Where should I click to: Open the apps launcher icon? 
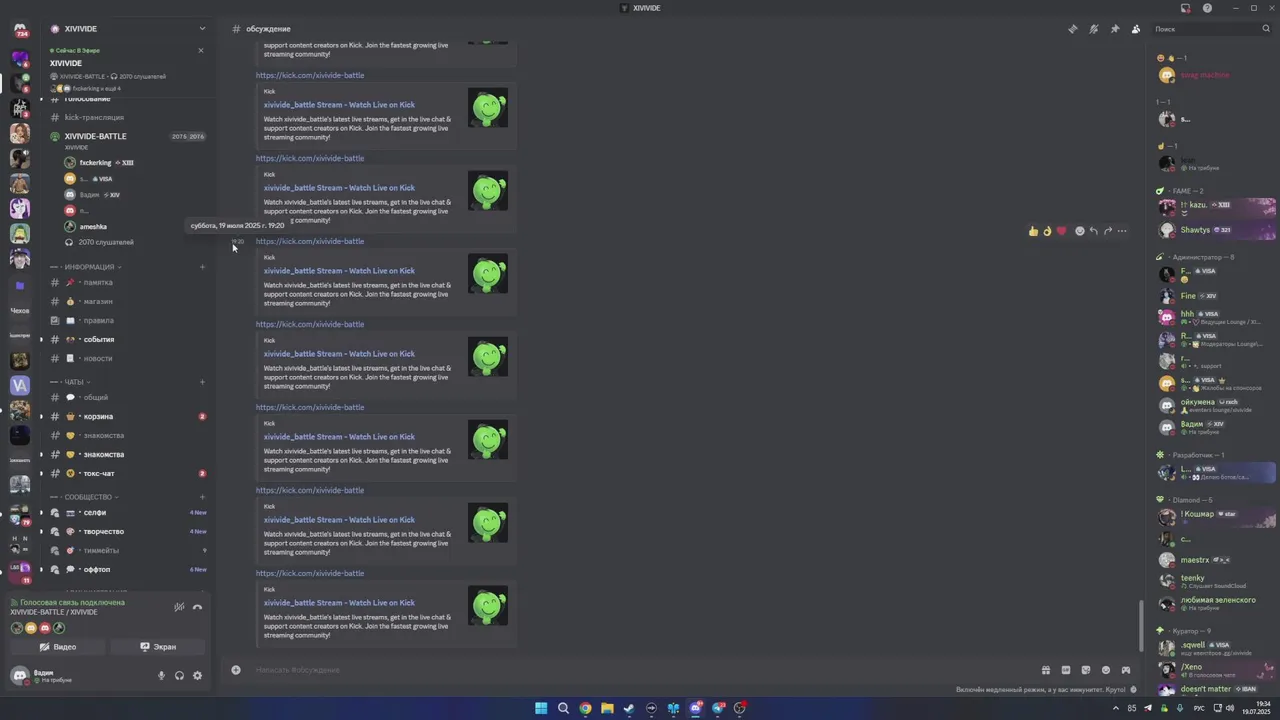coord(1126,670)
